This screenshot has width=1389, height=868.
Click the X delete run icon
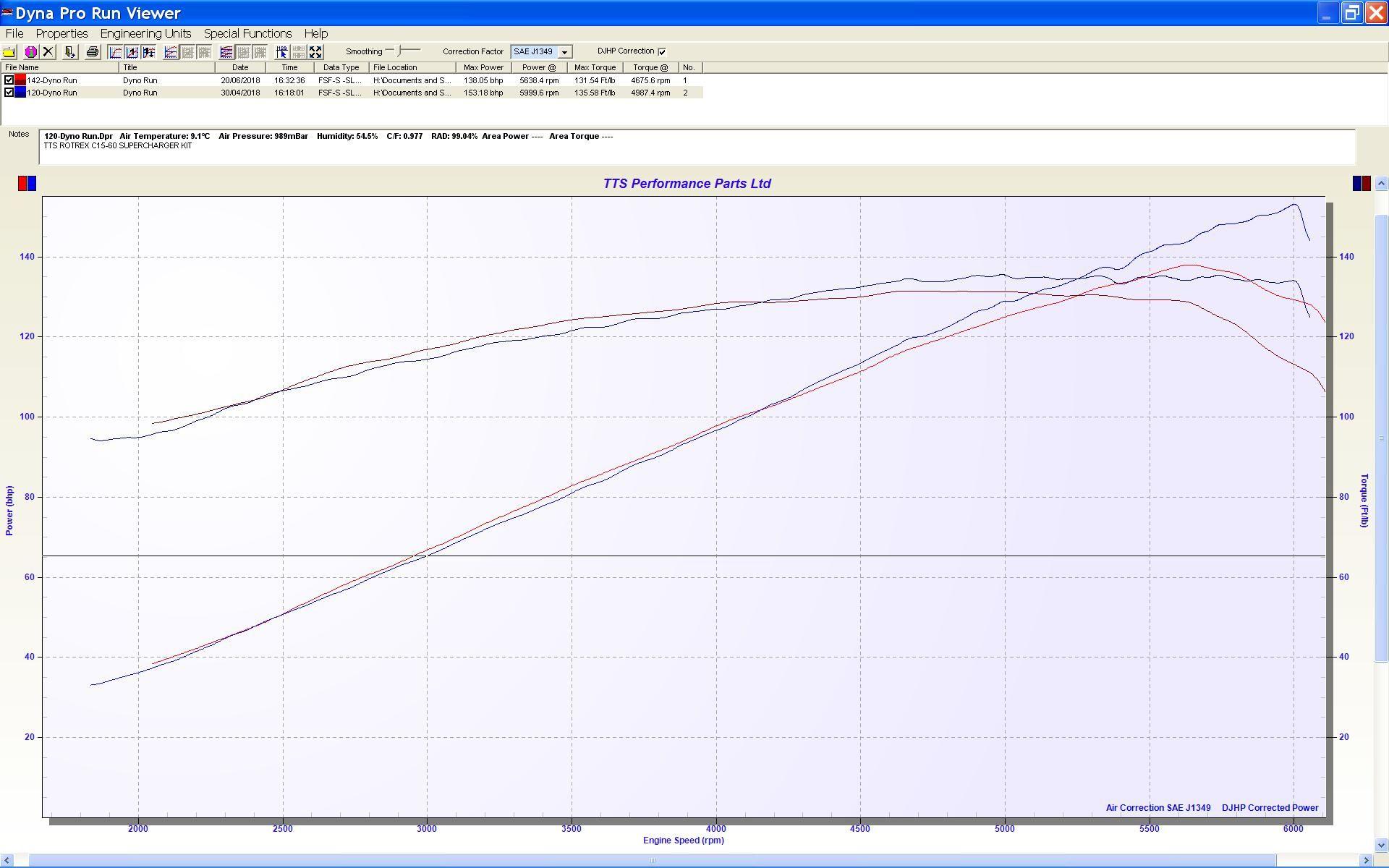48,52
